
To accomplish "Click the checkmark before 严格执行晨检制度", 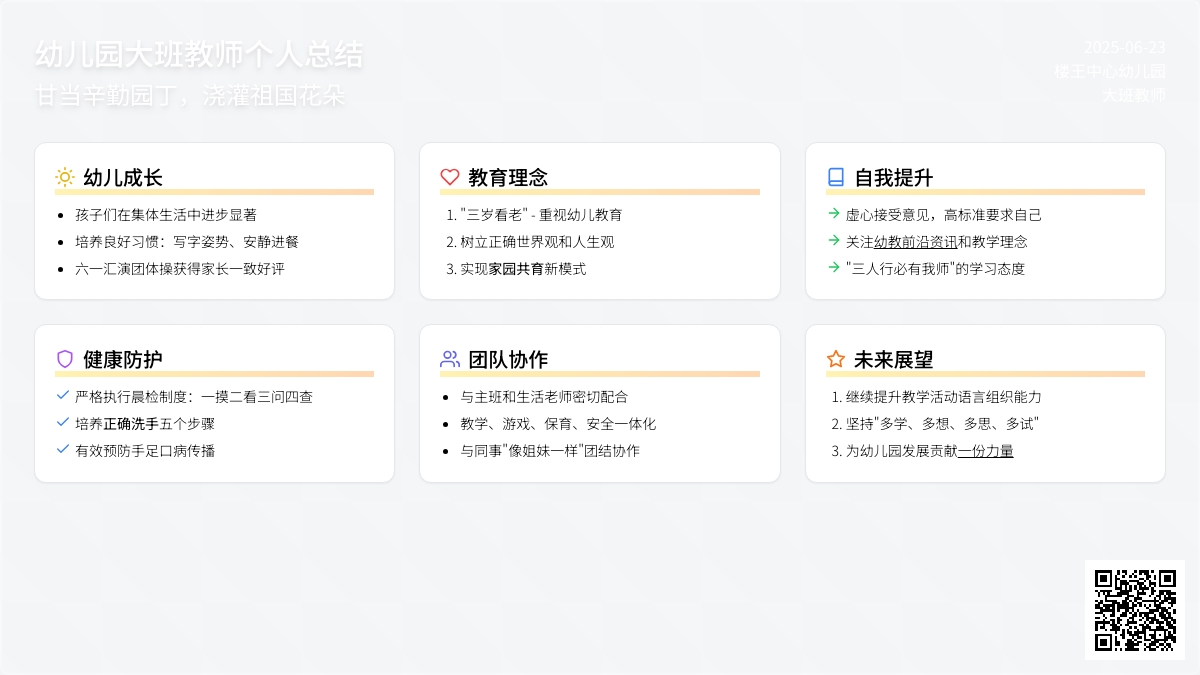I will (x=63, y=395).
